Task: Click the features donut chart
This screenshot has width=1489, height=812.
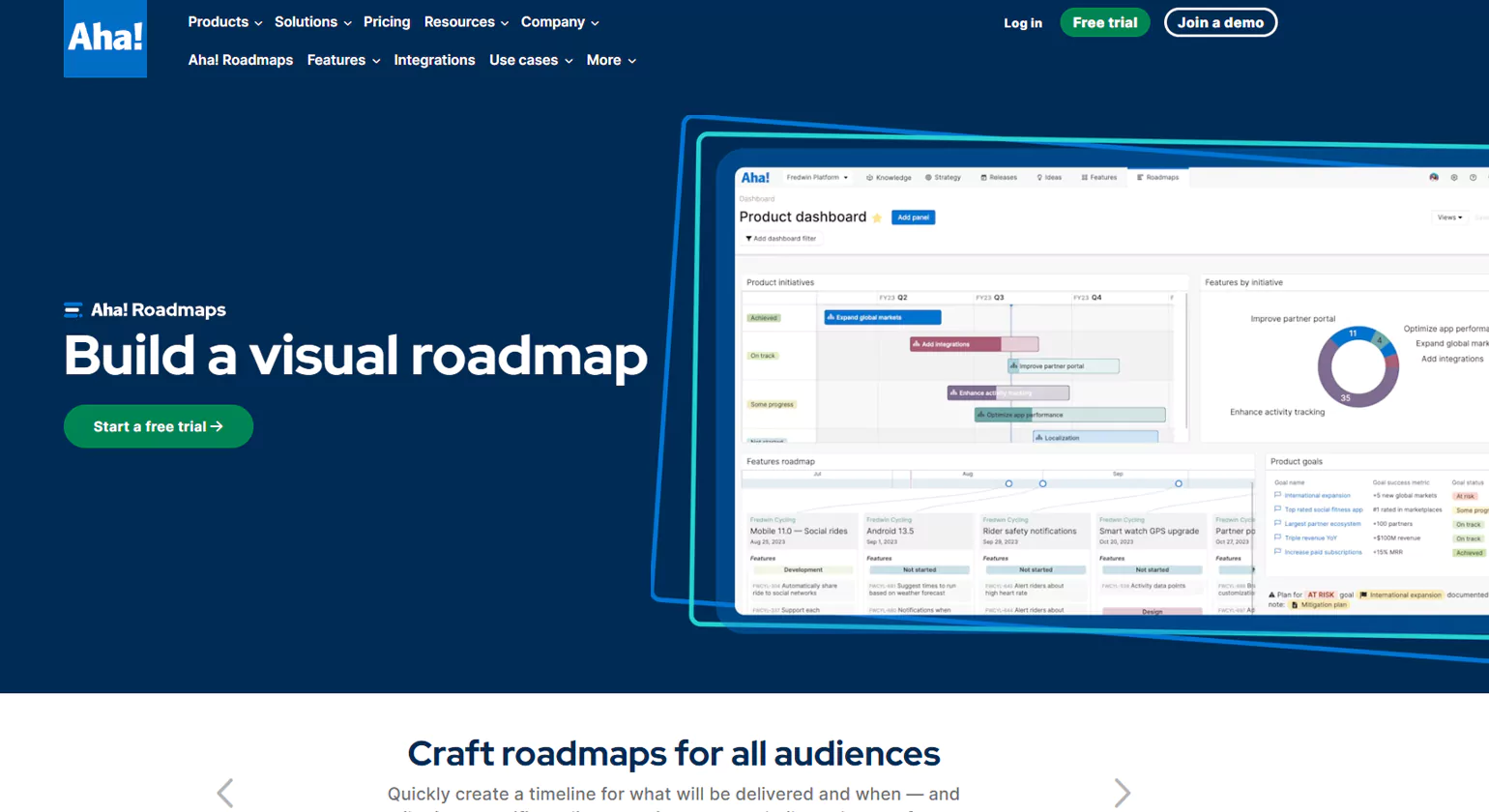Action: (1358, 366)
